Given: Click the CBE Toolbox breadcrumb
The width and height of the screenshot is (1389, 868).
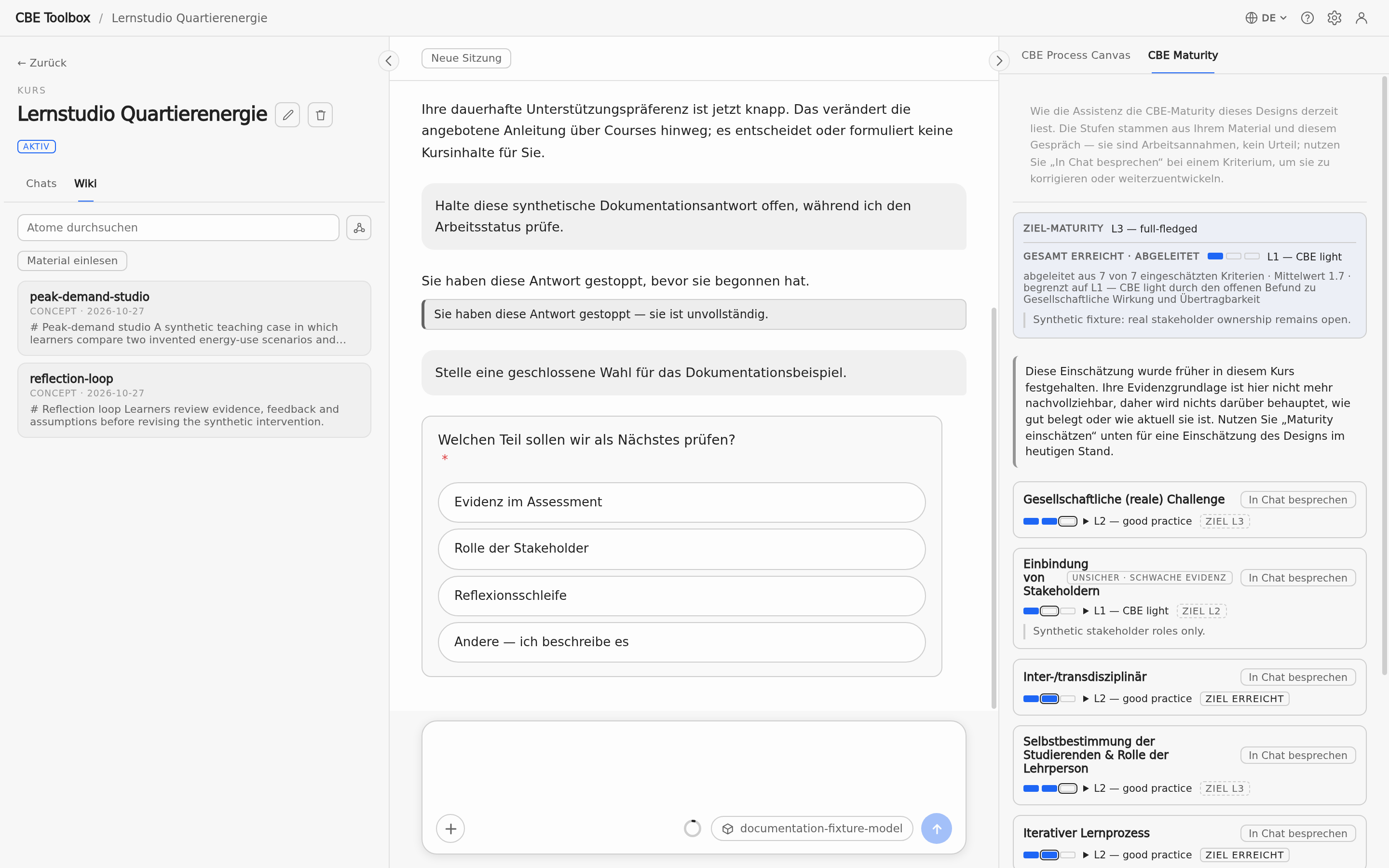Looking at the screenshot, I should pos(53,18).
